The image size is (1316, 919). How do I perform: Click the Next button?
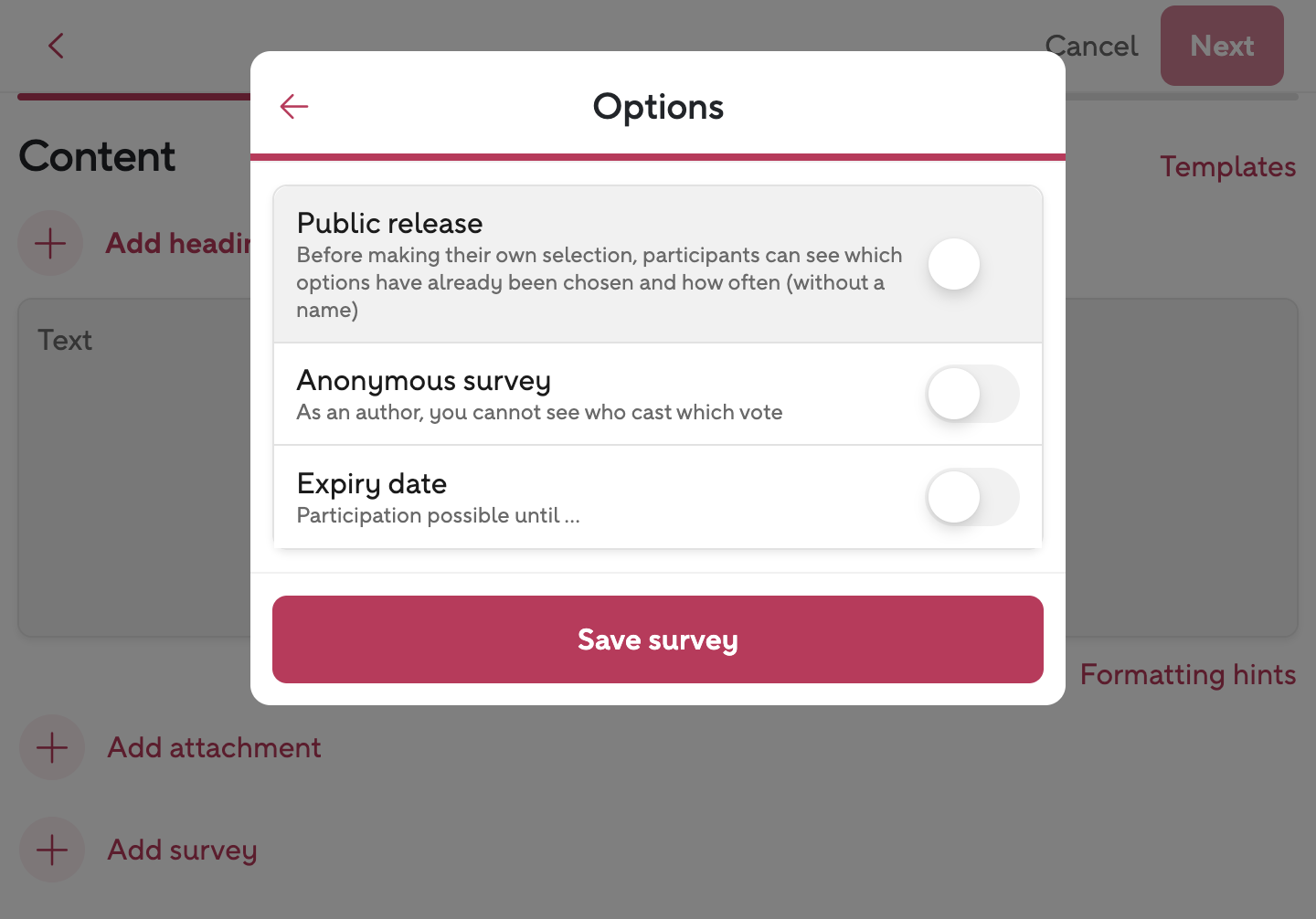tap(1221, 46)
